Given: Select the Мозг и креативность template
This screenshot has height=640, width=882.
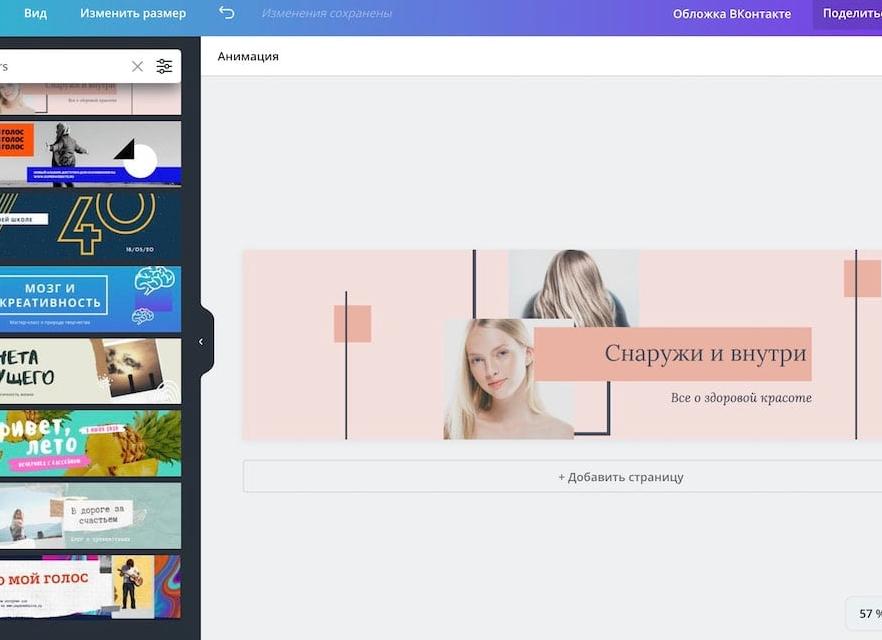Looking at the screenshot, I should pyautogui.click(x=90, y=298).
